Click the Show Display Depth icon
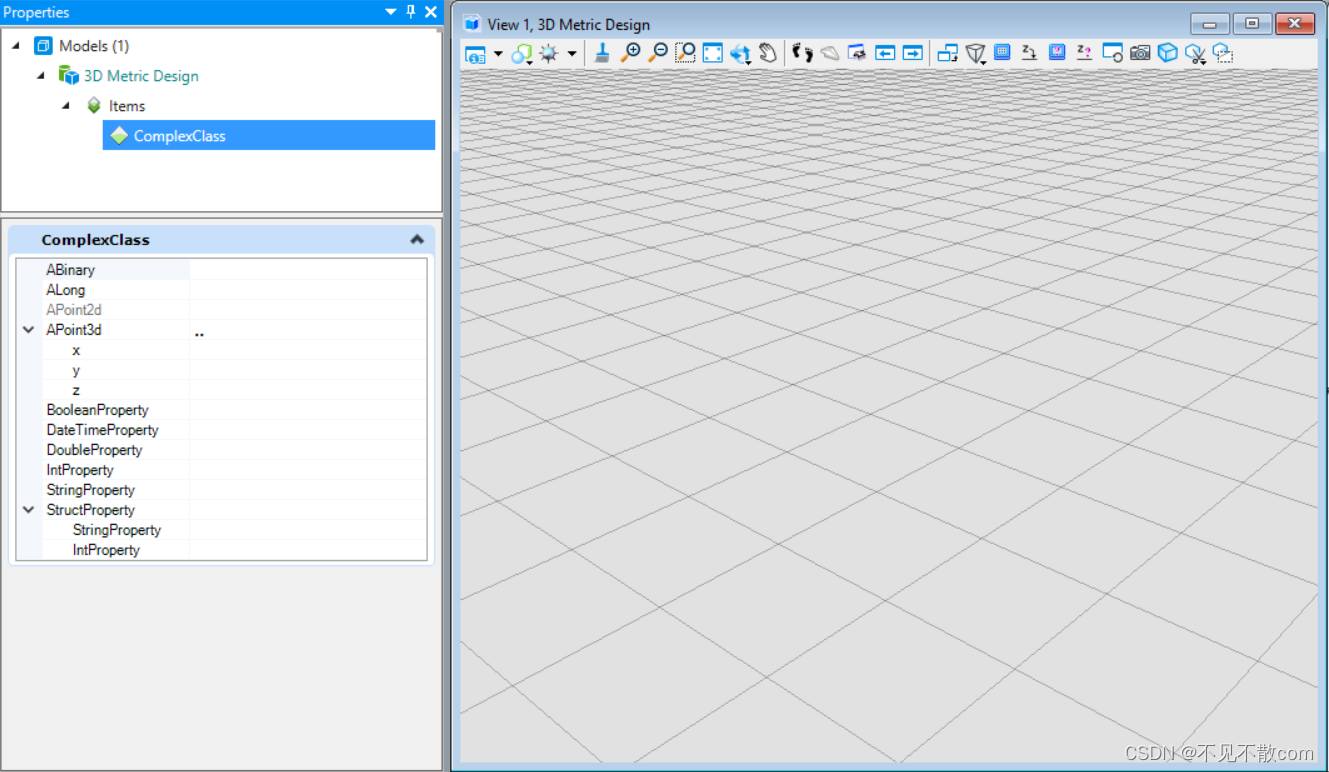This screenshot has height=772, width=1329. [x=1057, y=53]
